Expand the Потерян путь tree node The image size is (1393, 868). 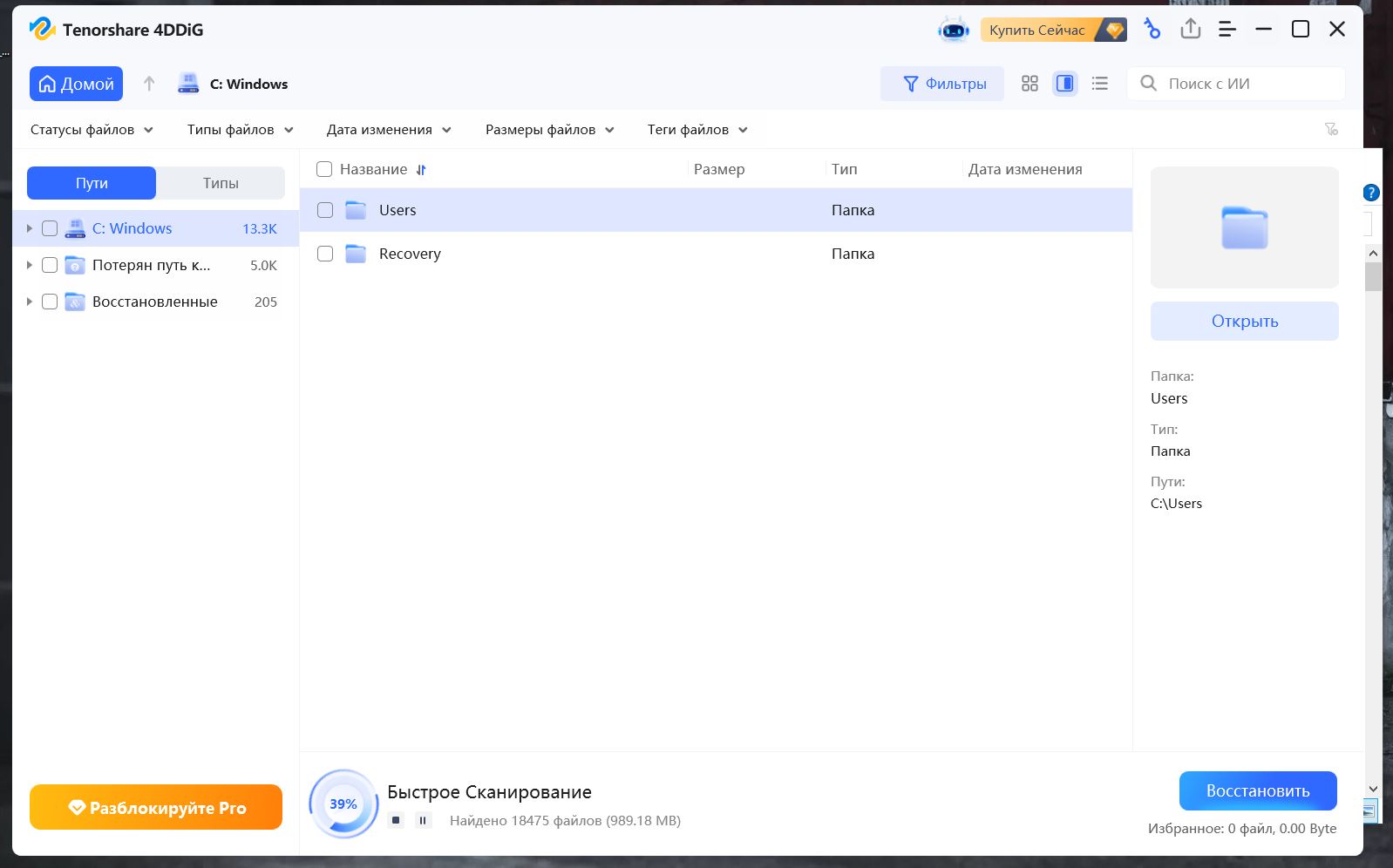[29, 265]
